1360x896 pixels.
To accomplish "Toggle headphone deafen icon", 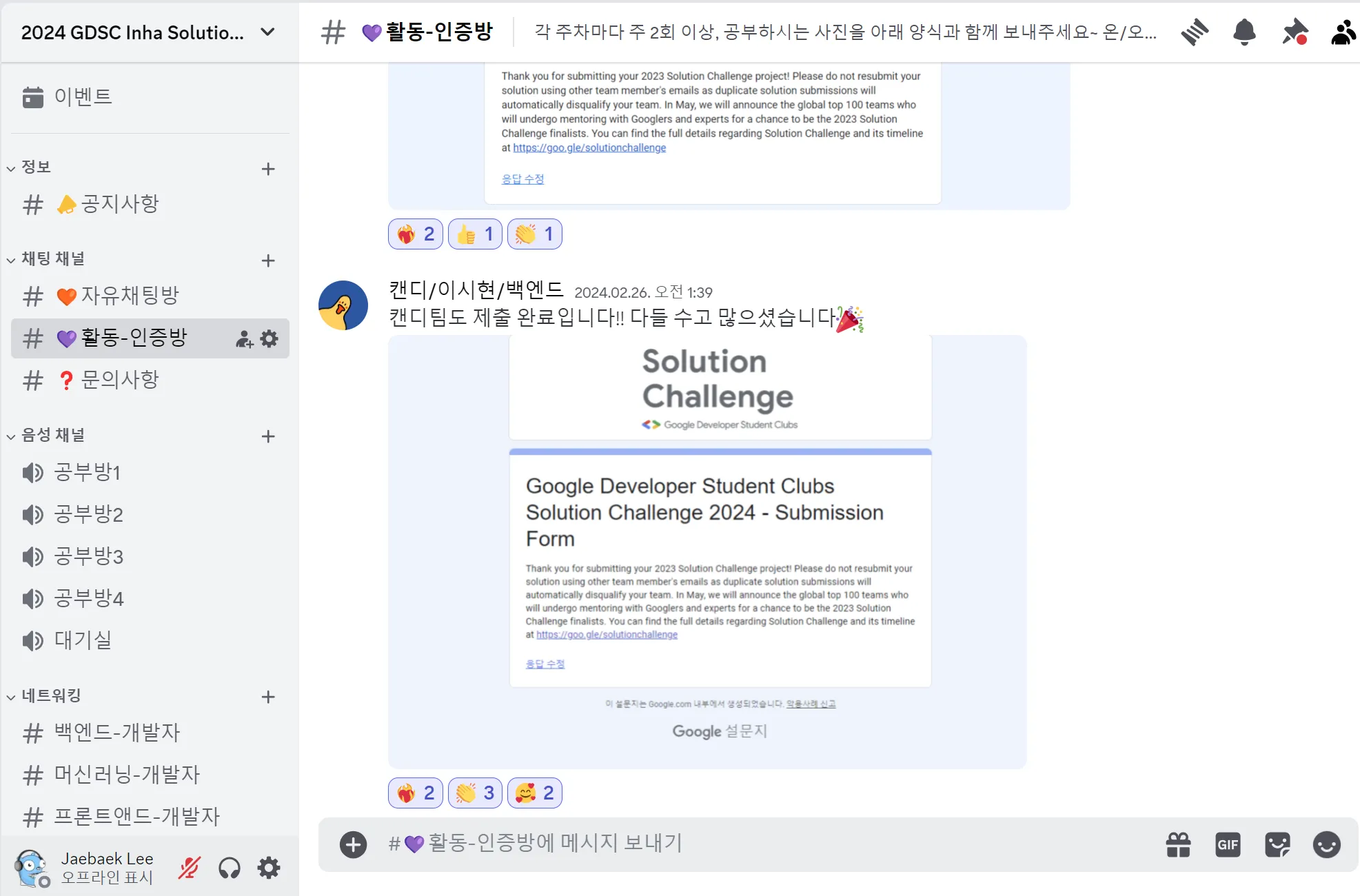I will 230,868.
